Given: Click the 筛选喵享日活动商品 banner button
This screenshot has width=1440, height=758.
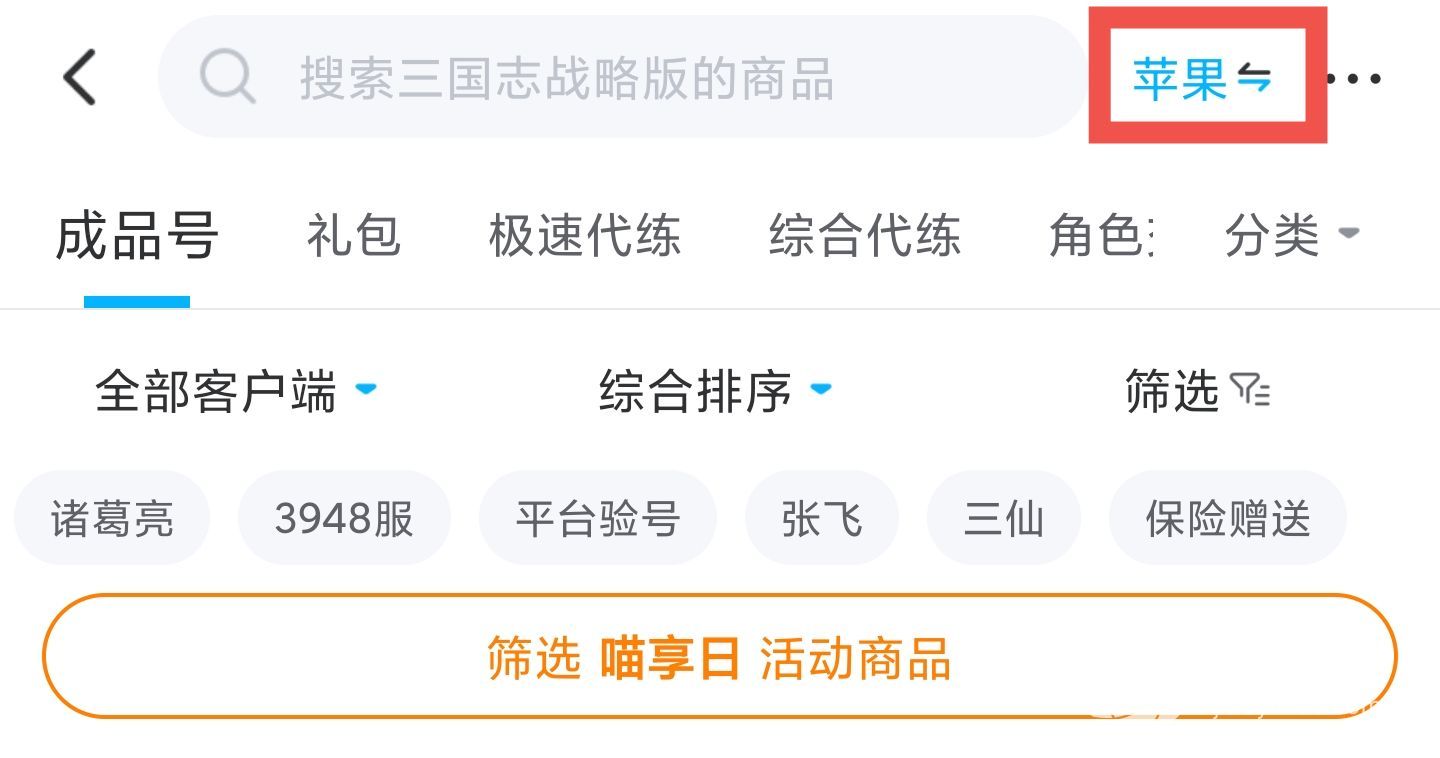Looking at the screenshot, I should (x=719, y=658).
